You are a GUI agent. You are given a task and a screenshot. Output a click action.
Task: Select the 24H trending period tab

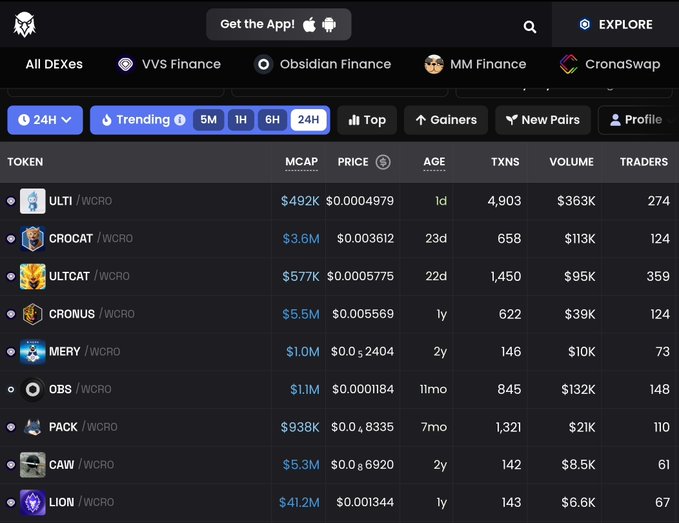coord(308,120)
